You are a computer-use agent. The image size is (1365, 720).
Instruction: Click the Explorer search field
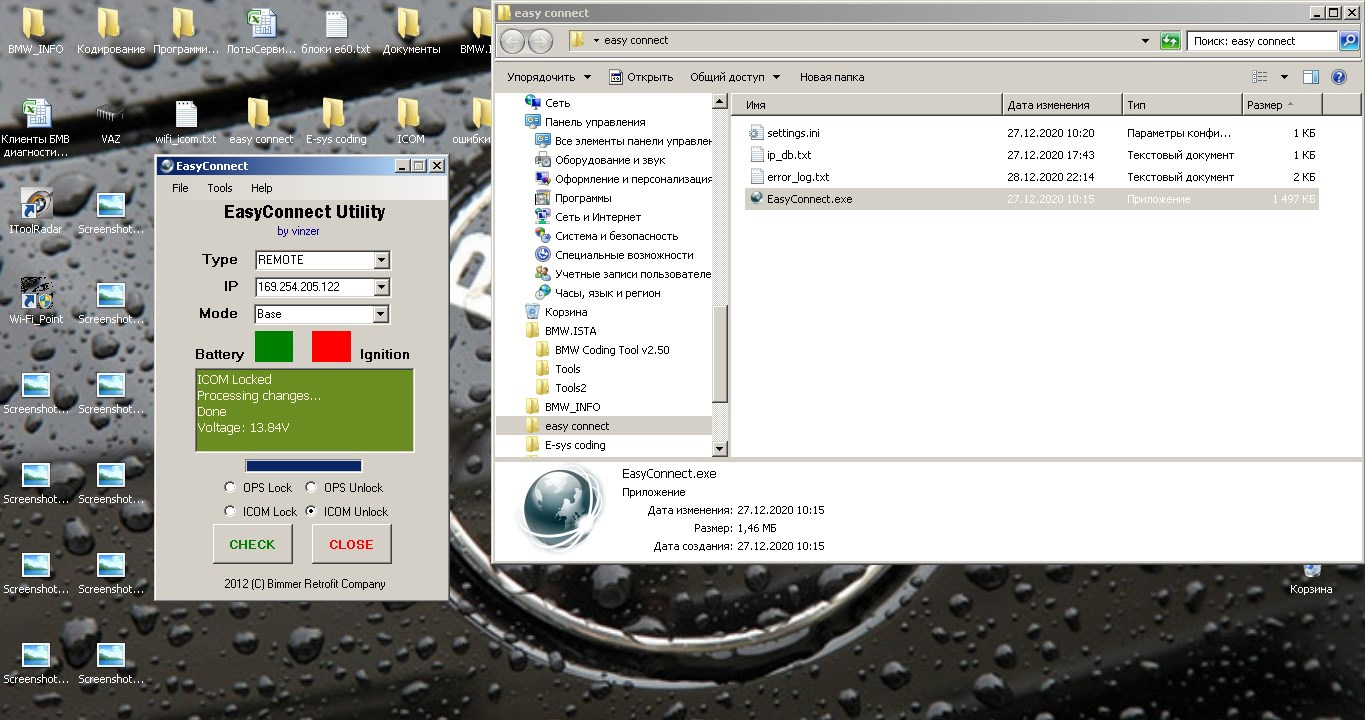point(1262,41)
